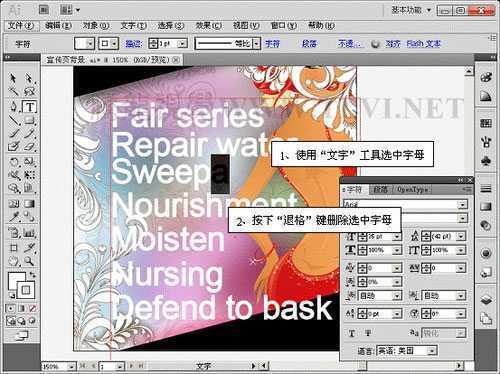Select the Artboard tool
Image resolution: width=500 pixels, height=374 pixels.
(x=13, y=248)
